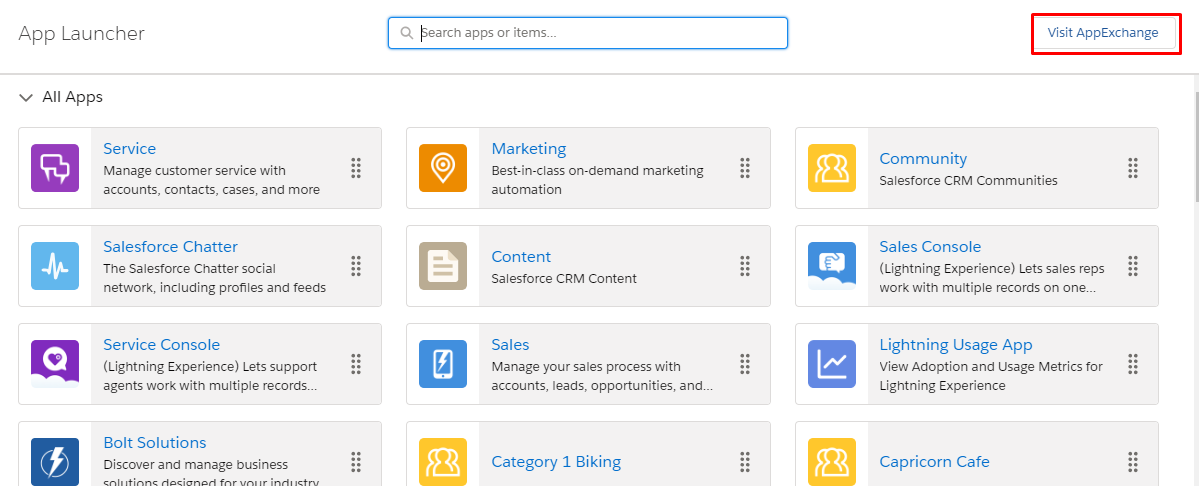Click the Sales lightning phone icon

(443, 364)
